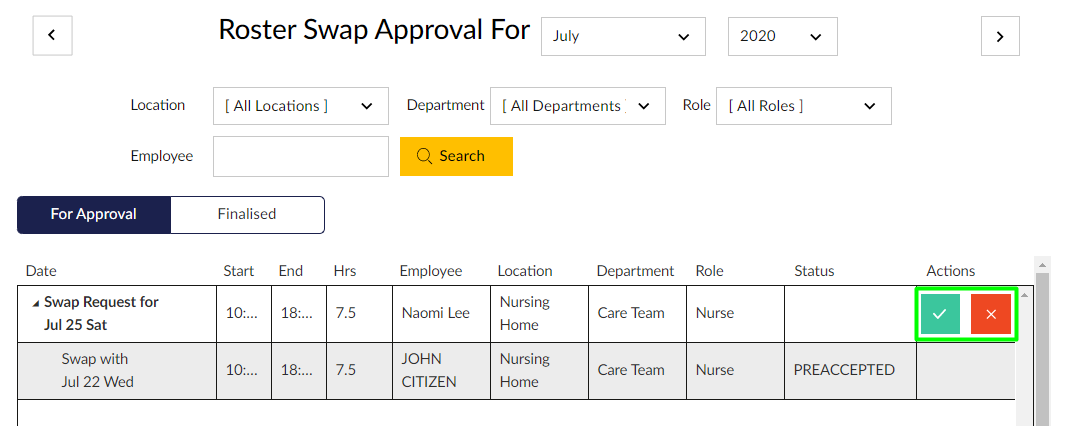1069x426 pixels.
Task: Click 7.5 hours in JOHN CITIZEN row
Action: pos(359,371)
